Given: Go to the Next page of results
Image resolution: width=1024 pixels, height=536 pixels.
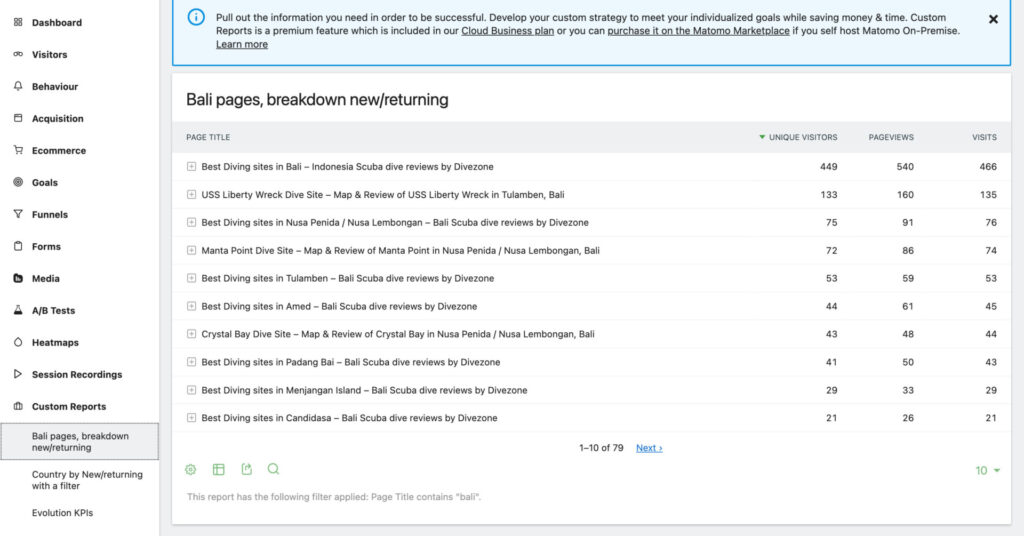Looking at the screenshot, I should pos(649,448).
